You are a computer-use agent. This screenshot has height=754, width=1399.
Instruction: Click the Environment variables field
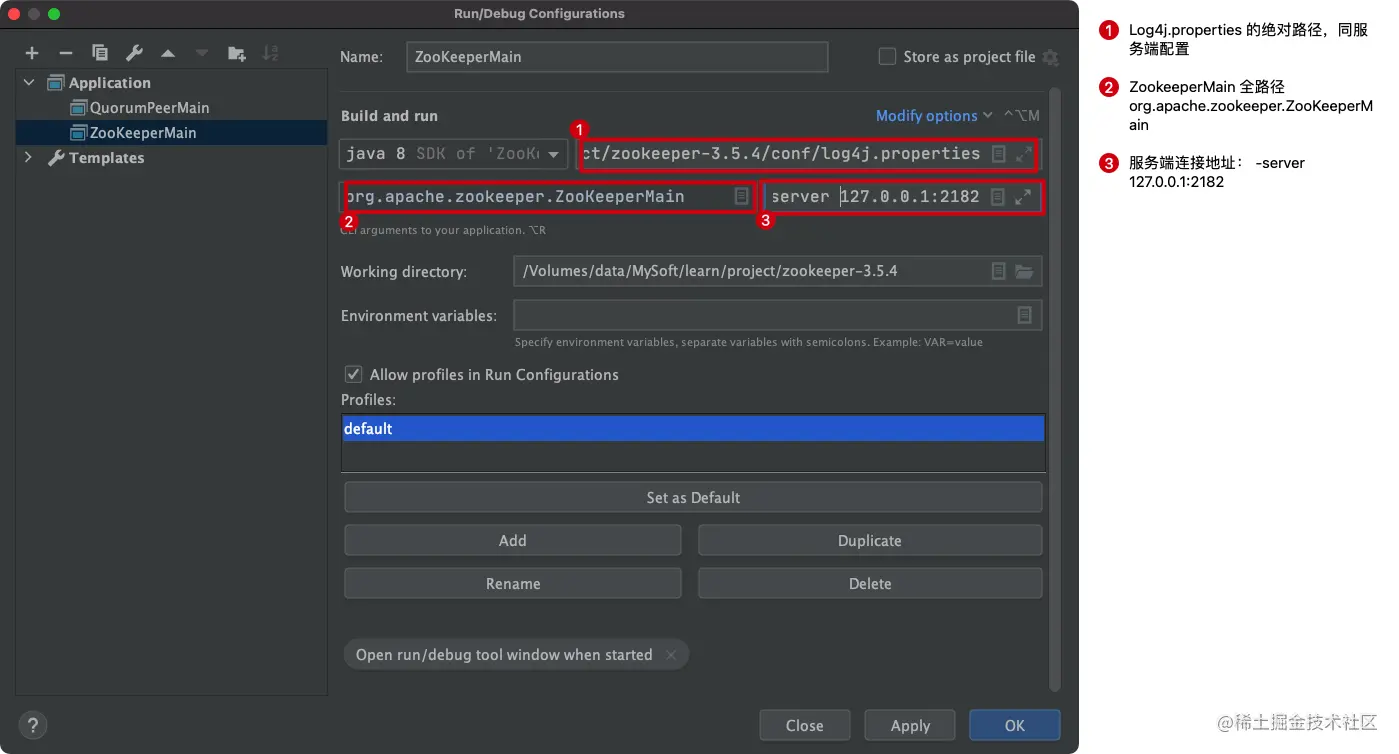(778, 315)
